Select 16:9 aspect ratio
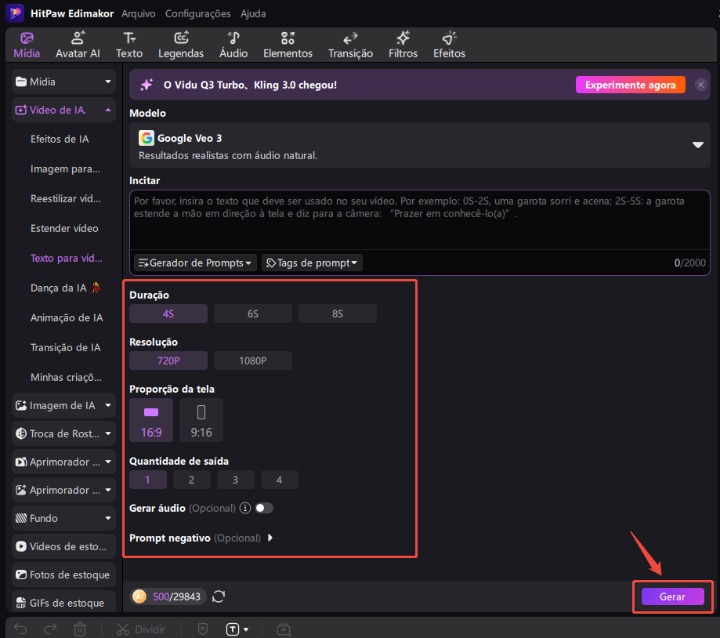Viewport: 720px width, 638px height. point(151,420)
